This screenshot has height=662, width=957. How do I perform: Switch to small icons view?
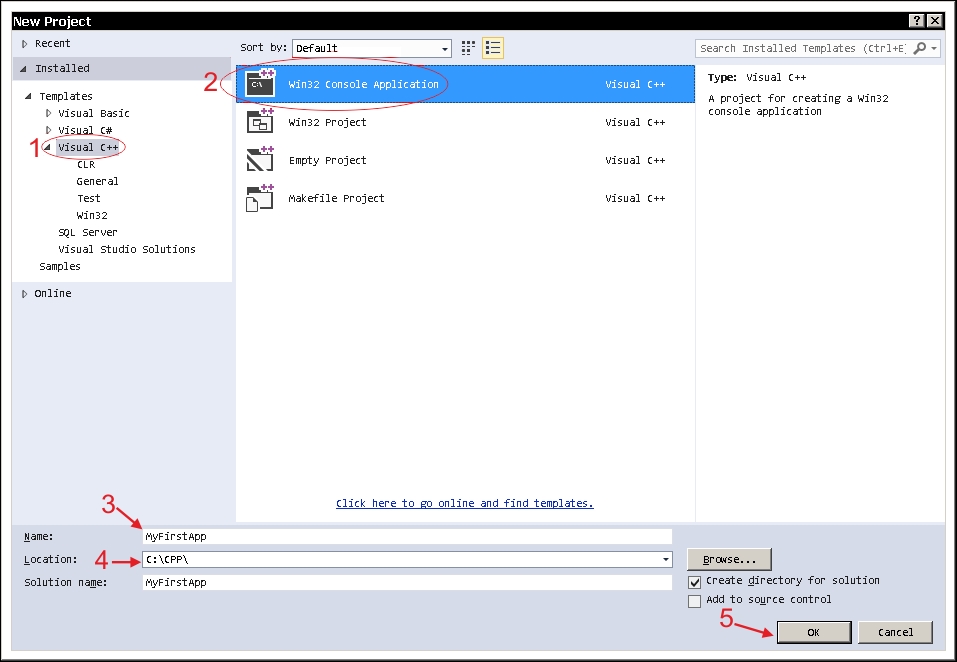click(467, 47)
